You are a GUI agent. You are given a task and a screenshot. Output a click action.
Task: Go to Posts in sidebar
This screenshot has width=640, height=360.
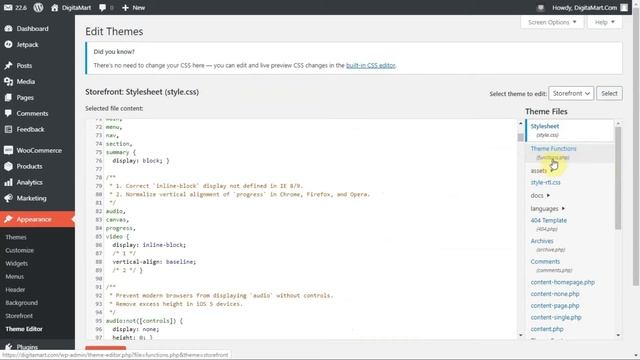coord(24,65)
